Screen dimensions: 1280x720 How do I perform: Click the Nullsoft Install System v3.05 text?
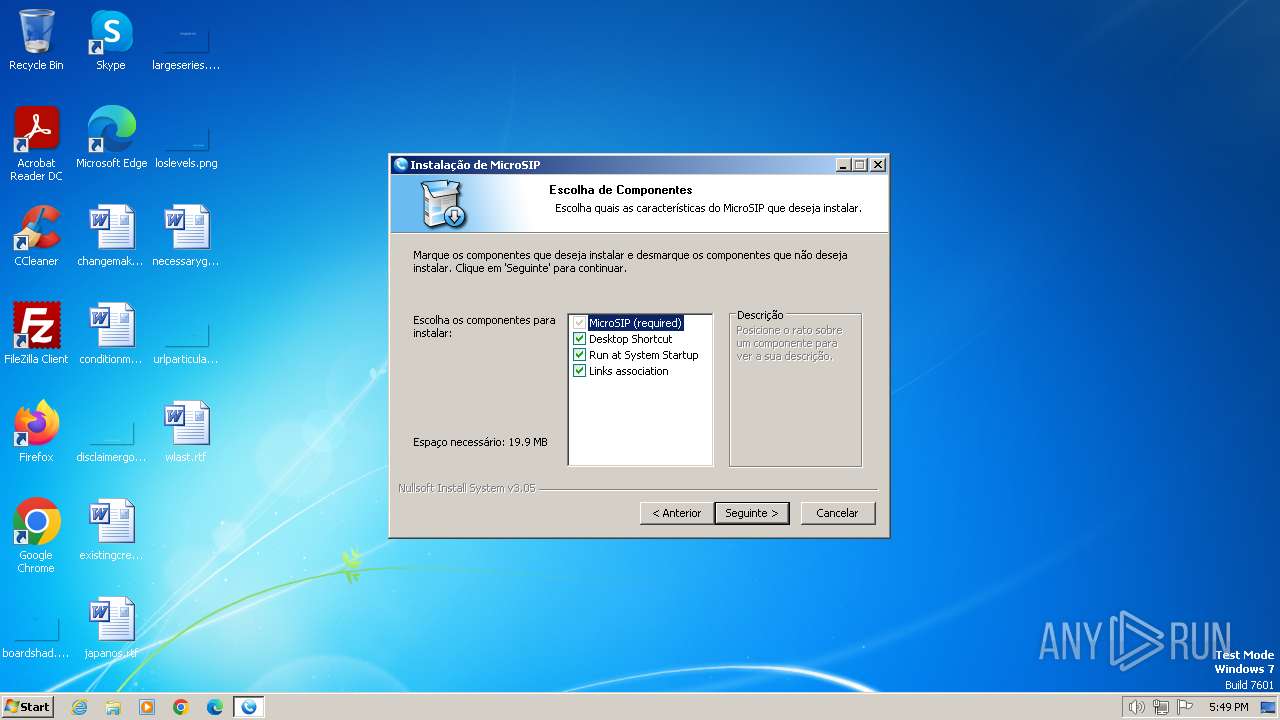click(x=467, y=489)
